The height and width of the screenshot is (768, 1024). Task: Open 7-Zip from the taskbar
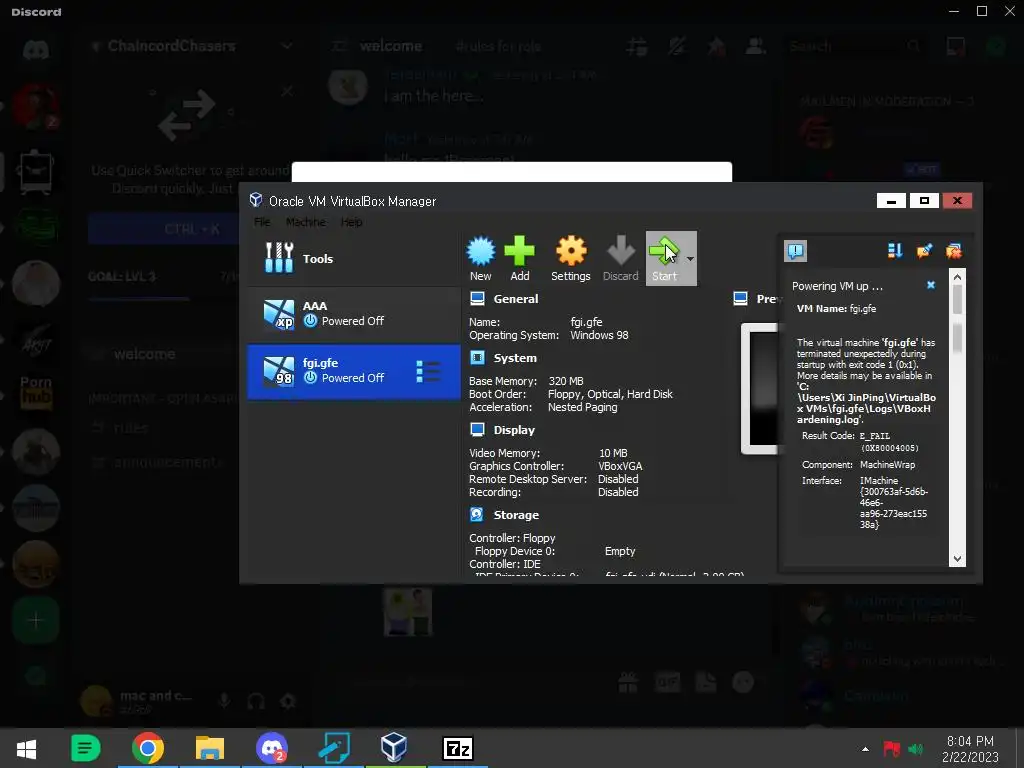[x=457, y=748]
